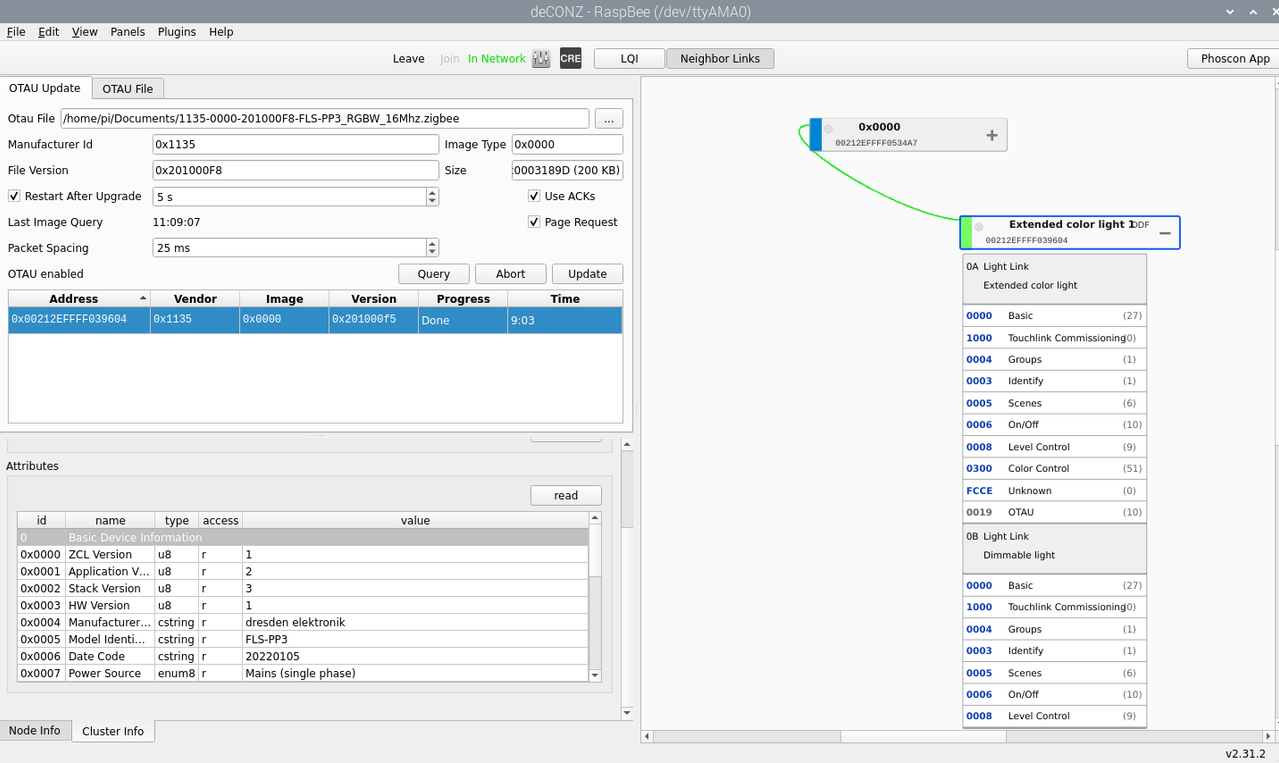This screenshot has height=763, width=1279.
Task: Switch to the Node Info tab
Action: coord(35,731)
